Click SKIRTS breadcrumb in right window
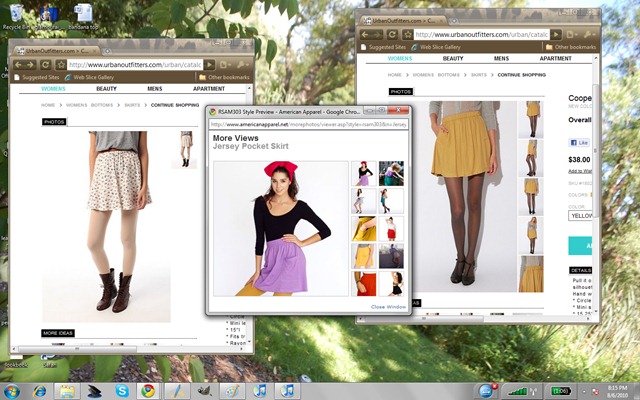Screen dimensions: 640x400 [x=479, y=75]
